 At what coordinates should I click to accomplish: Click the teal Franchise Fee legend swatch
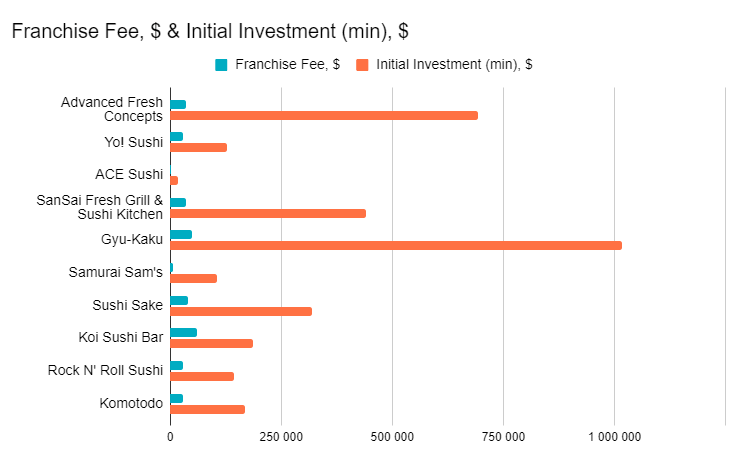point(221,65)
